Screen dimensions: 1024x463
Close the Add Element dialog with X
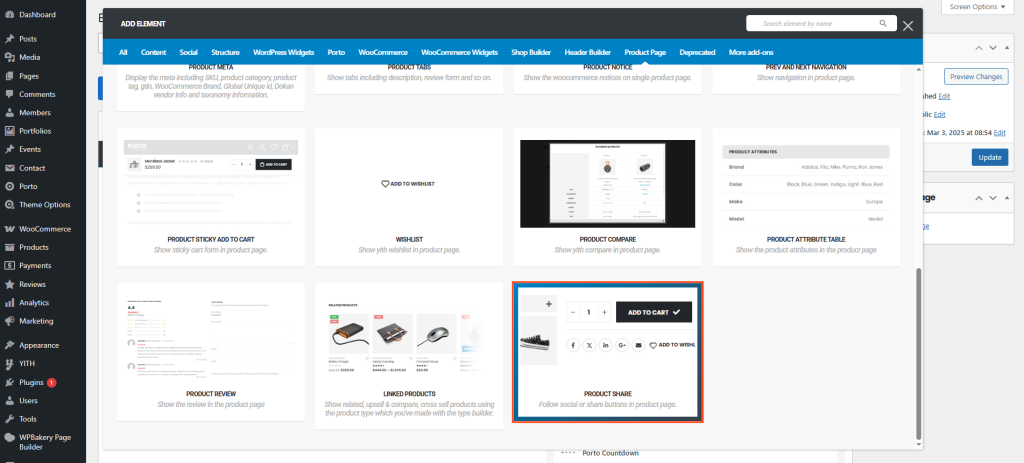(908, 25)
